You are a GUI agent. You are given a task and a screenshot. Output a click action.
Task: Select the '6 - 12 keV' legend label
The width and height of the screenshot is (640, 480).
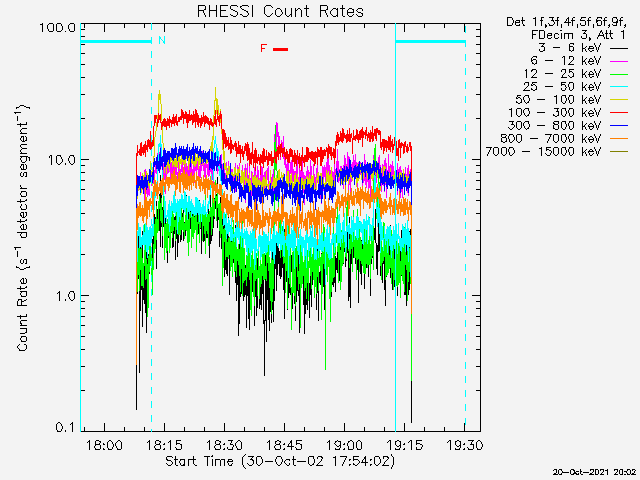pos(566,61)
